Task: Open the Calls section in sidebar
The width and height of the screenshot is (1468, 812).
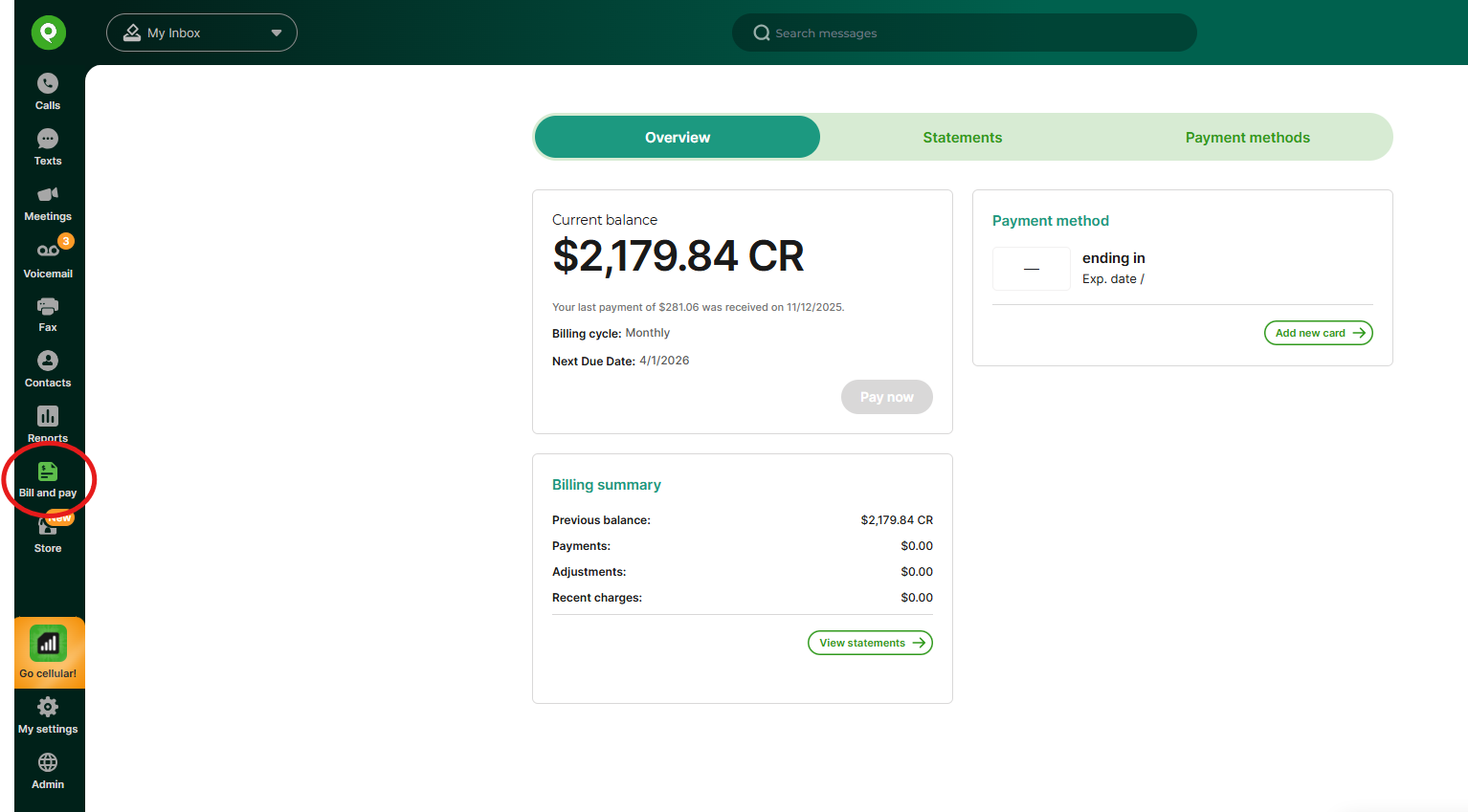Action: 48,91
